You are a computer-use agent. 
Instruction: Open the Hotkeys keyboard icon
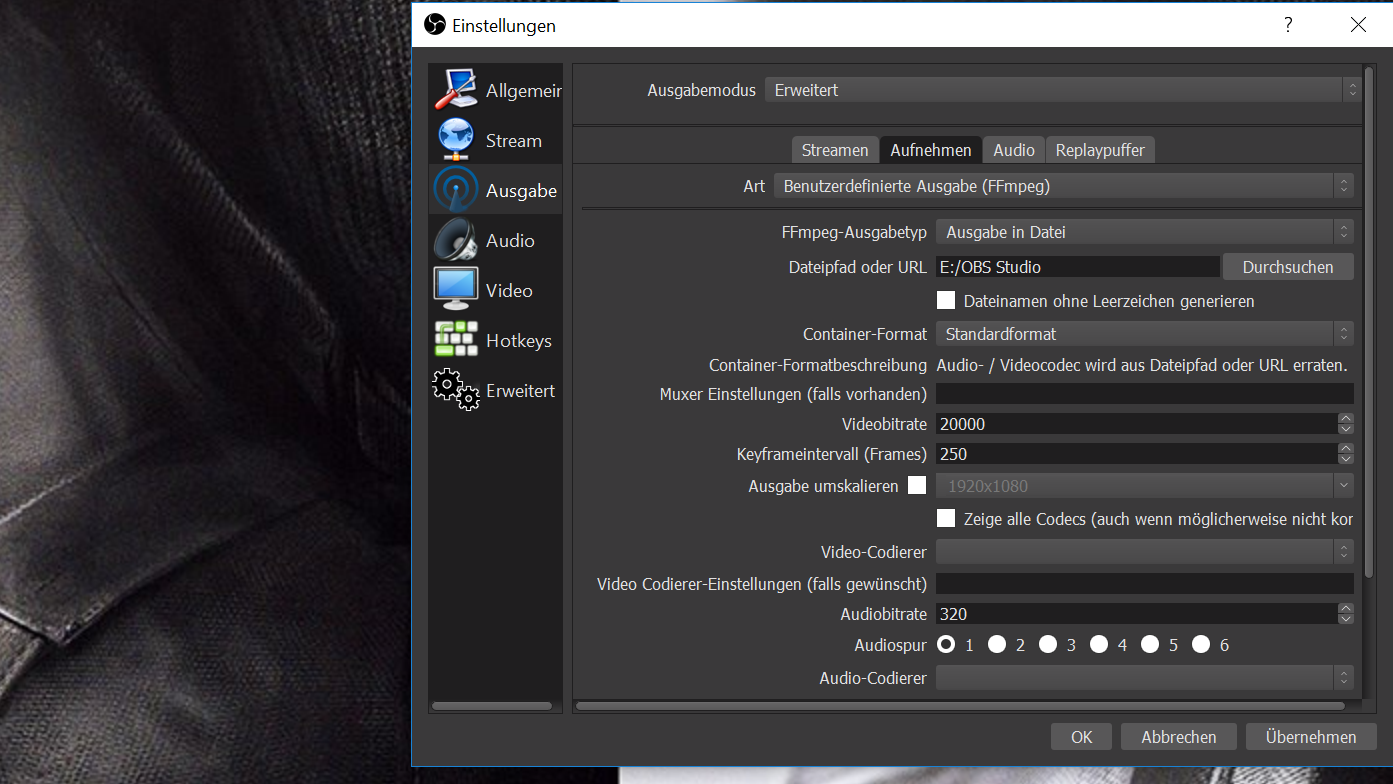(x=456, y=340)
